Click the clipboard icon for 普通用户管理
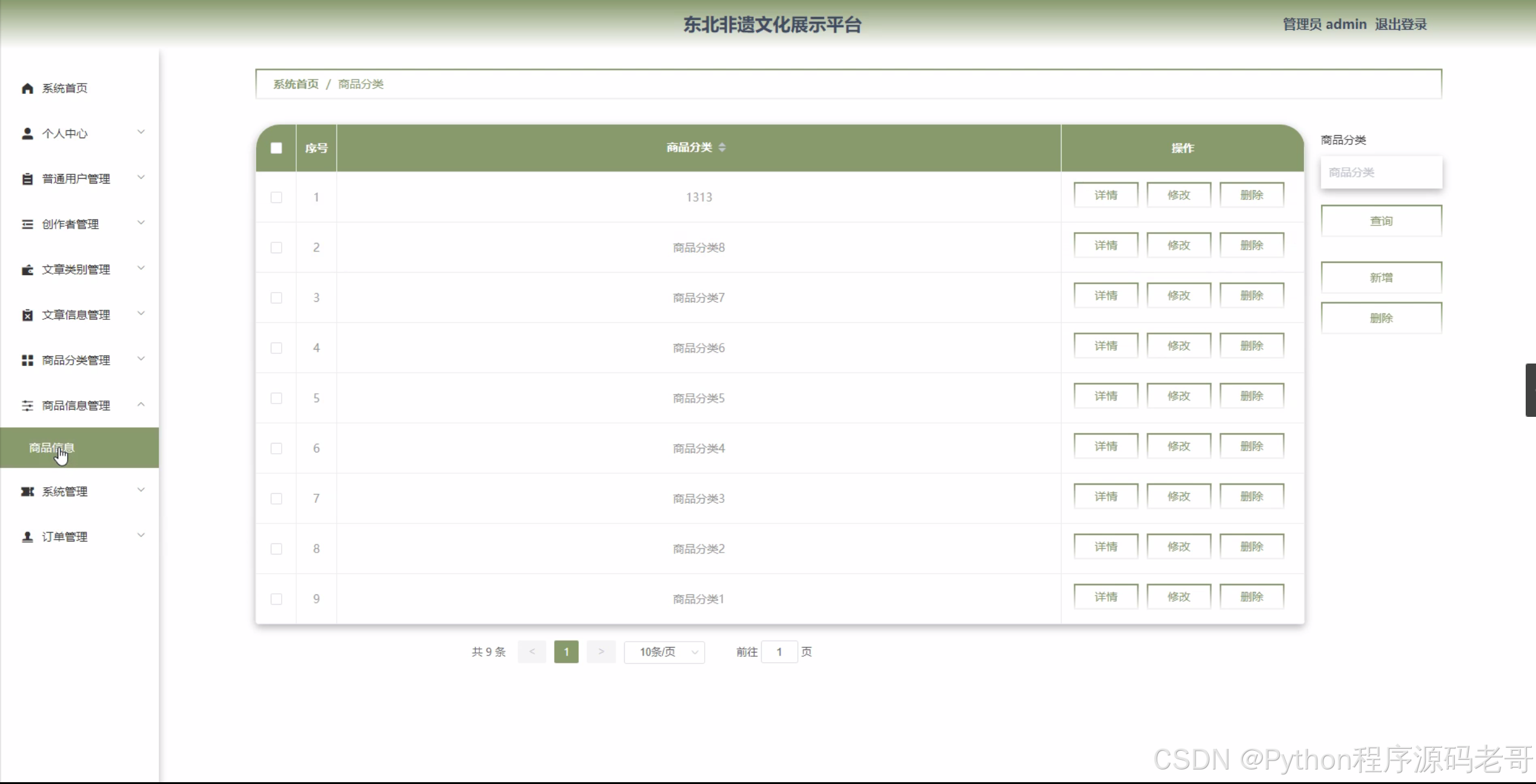This screenshot has width=1536, height=784. pos(27,179)
